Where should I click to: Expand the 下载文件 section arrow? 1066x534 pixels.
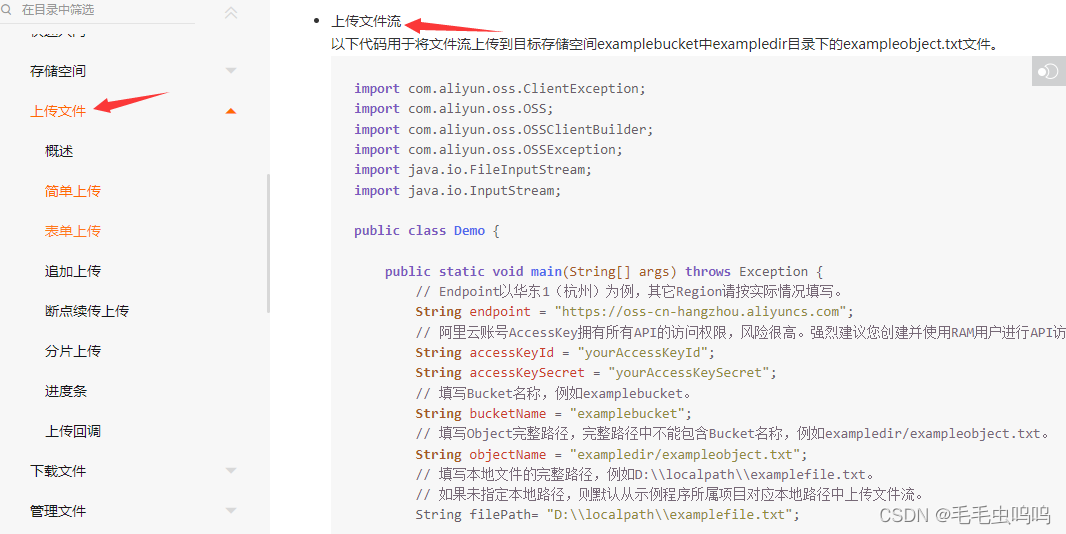pyautogui.click(x=230, y=471)
